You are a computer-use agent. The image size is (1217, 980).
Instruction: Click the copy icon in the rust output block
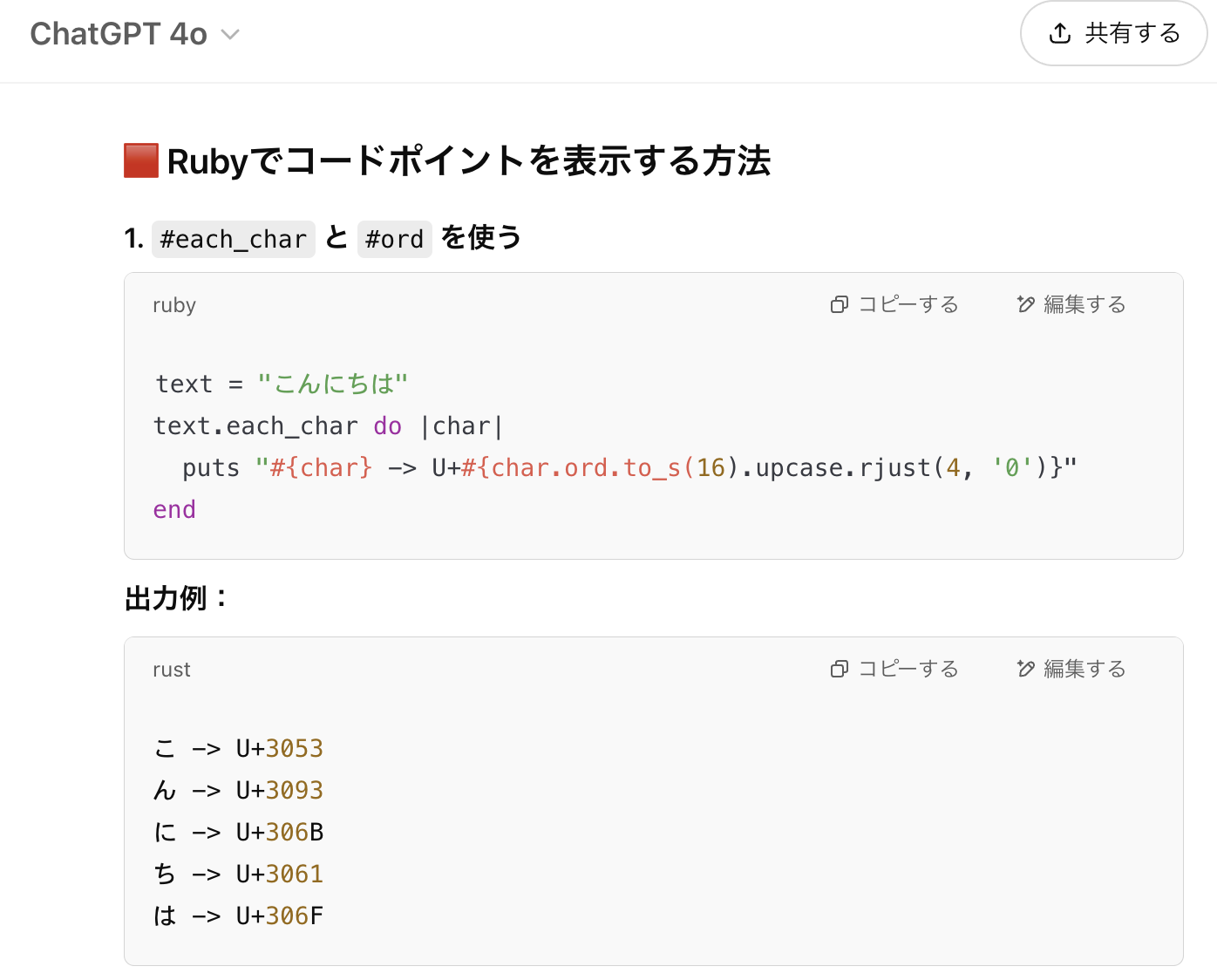click(x=840, y=669)
